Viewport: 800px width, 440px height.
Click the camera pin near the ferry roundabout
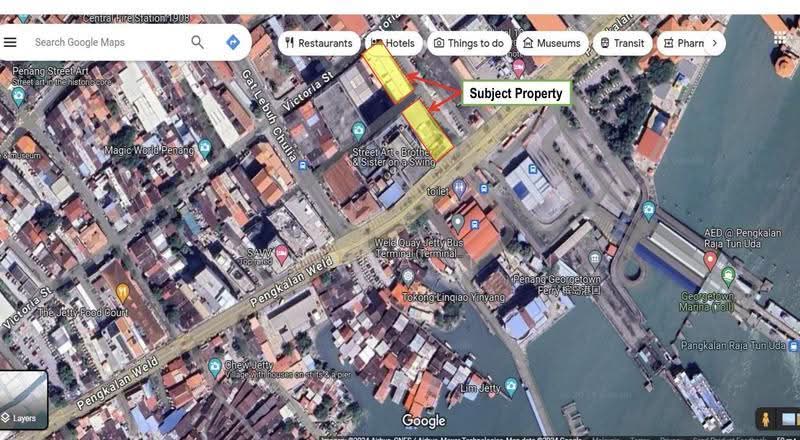click(648, 210)
